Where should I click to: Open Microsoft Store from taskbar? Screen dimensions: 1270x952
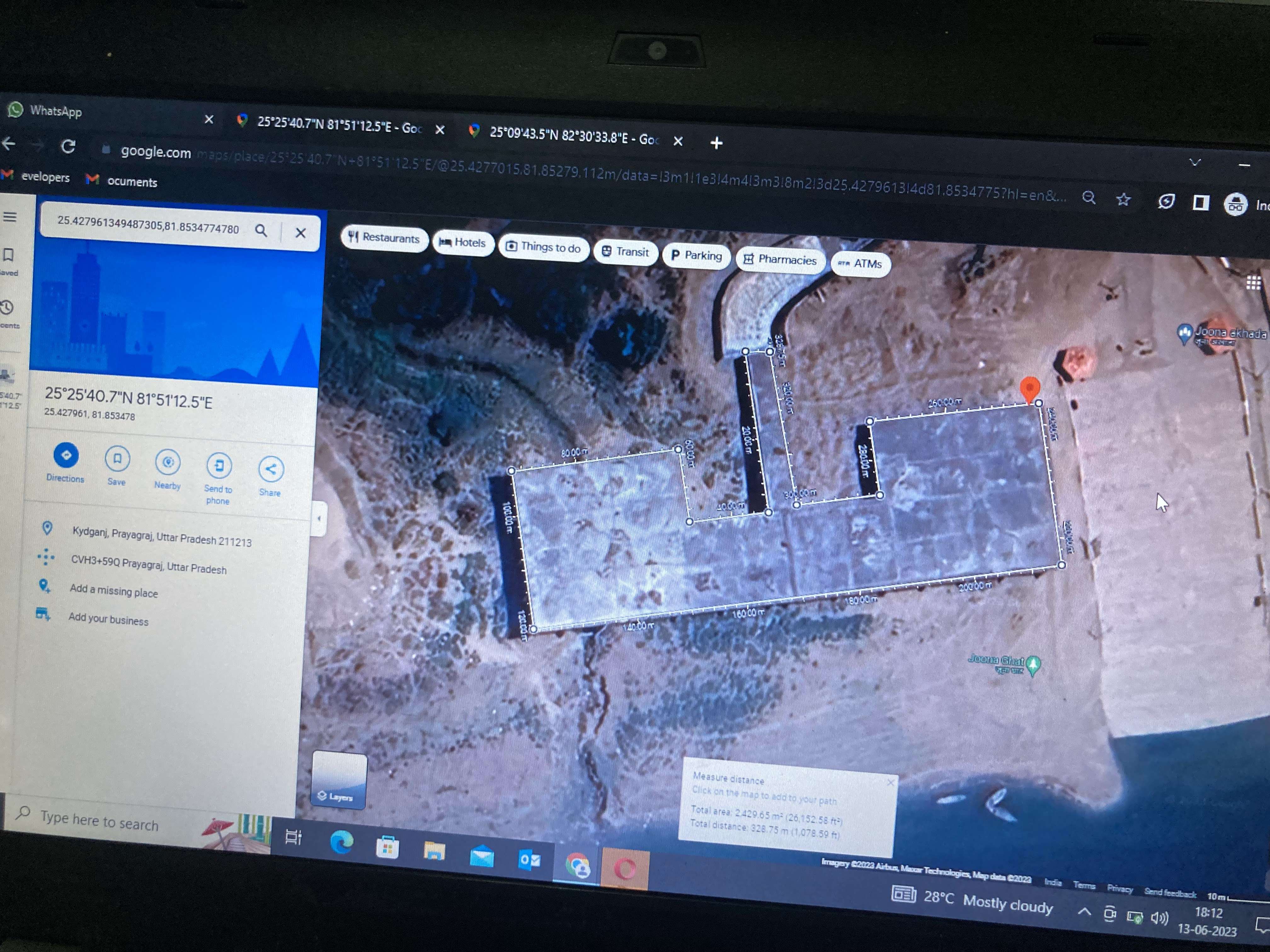coord(387,847)
